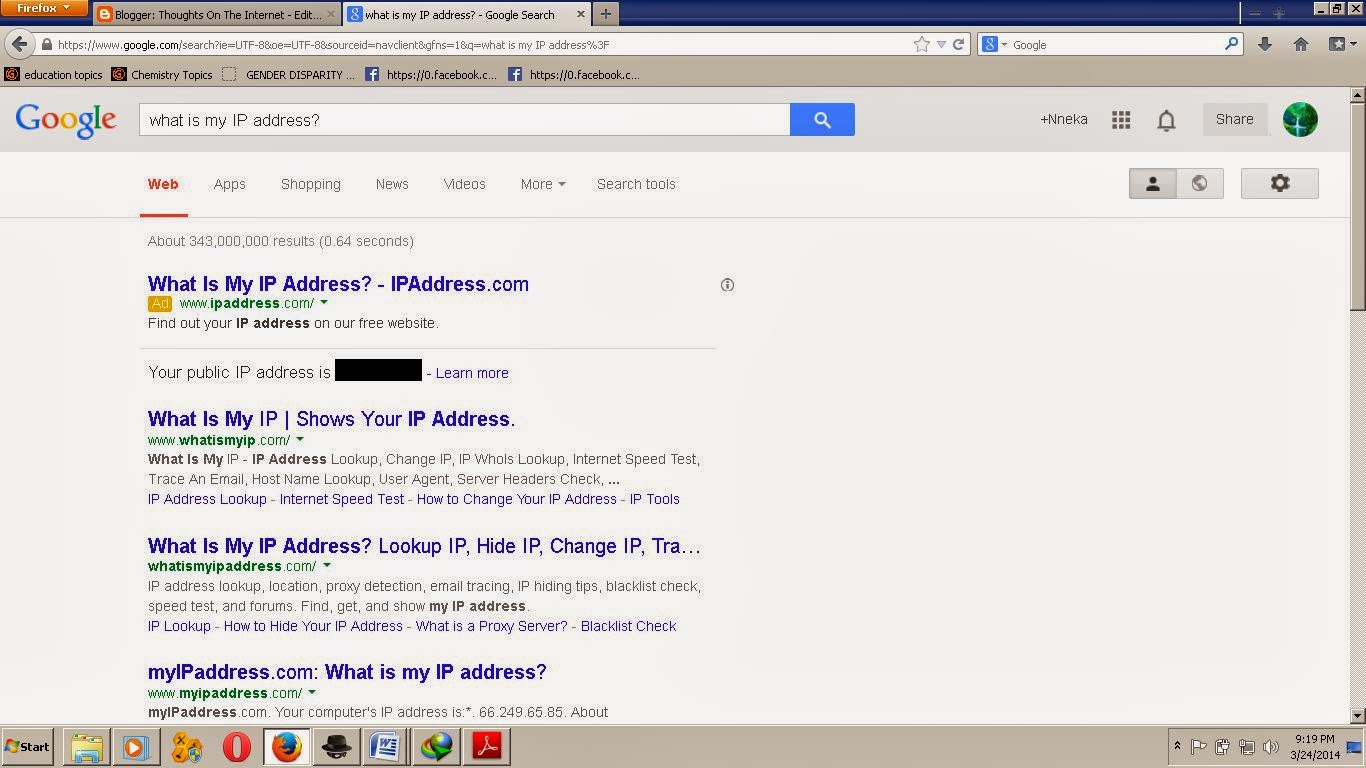Open the +Nneka profile link
Viewport: 1366px width, 768px height.
pos(1063,119)
